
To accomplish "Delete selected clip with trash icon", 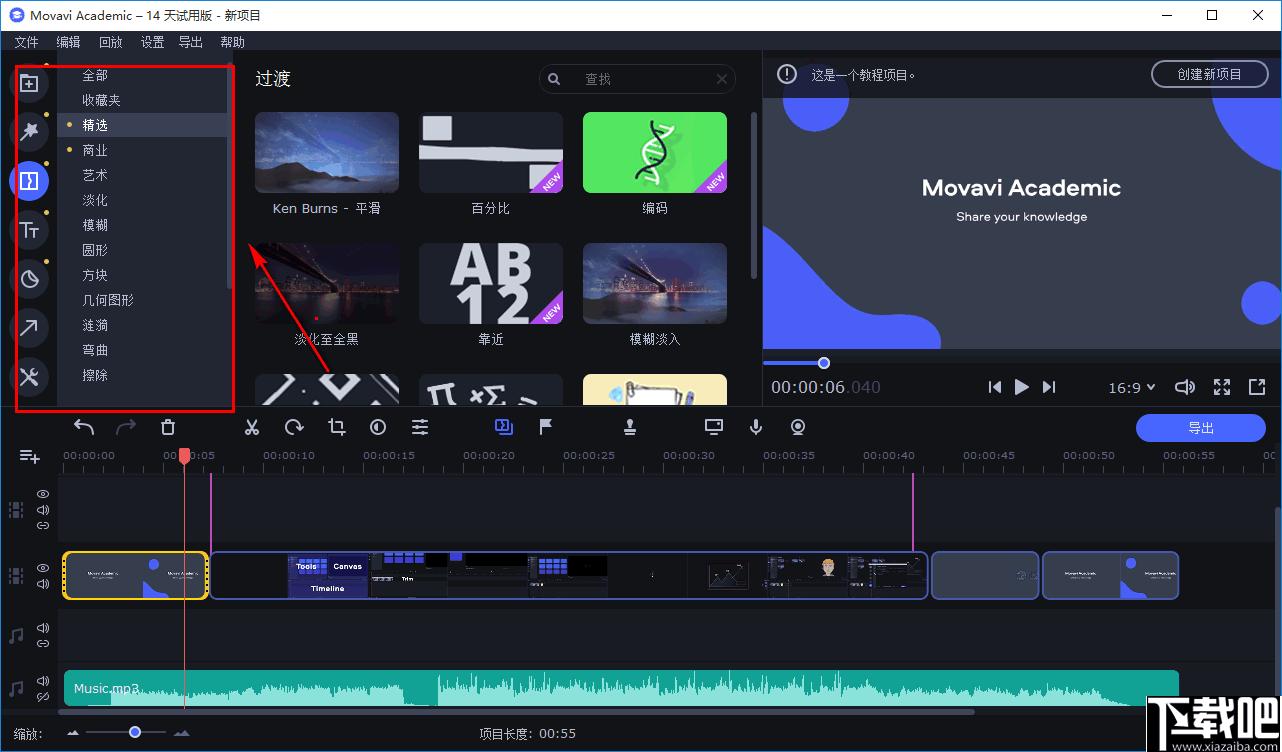I will click(168, 427).
